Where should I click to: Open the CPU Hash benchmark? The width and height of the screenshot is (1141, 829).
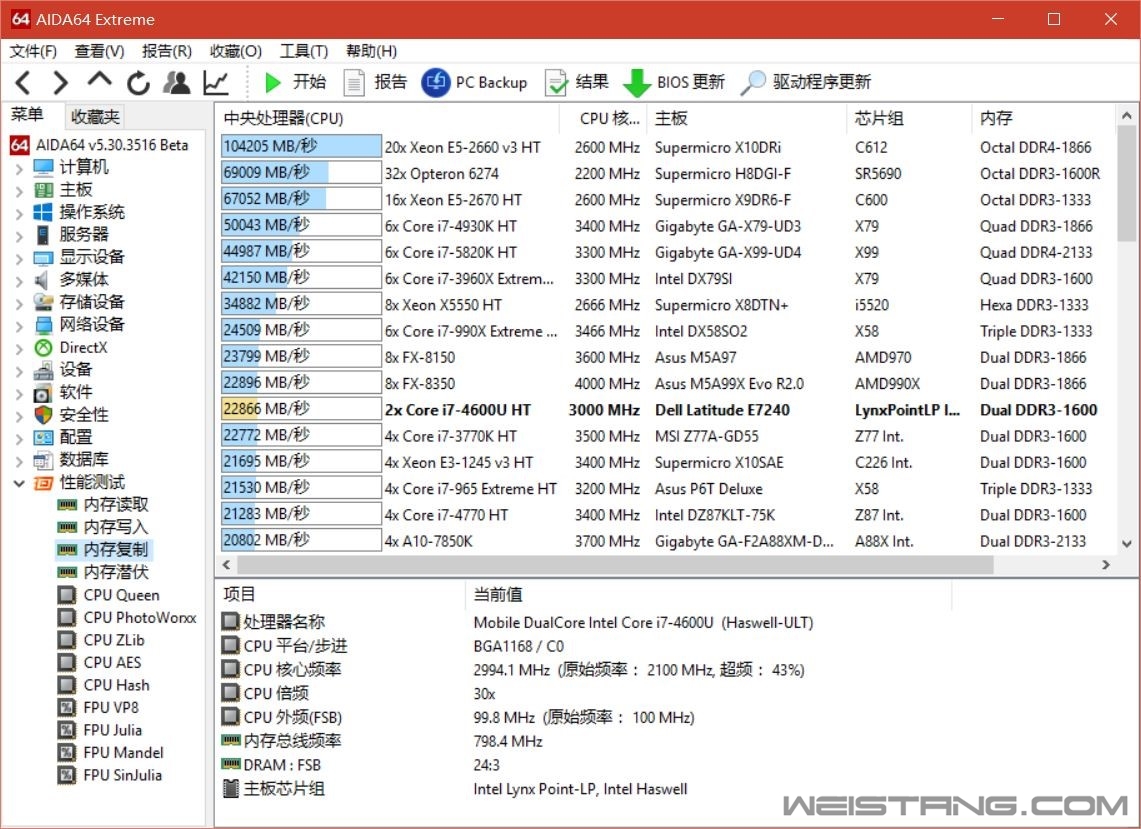pyautogui.click(x=103, y=685)
